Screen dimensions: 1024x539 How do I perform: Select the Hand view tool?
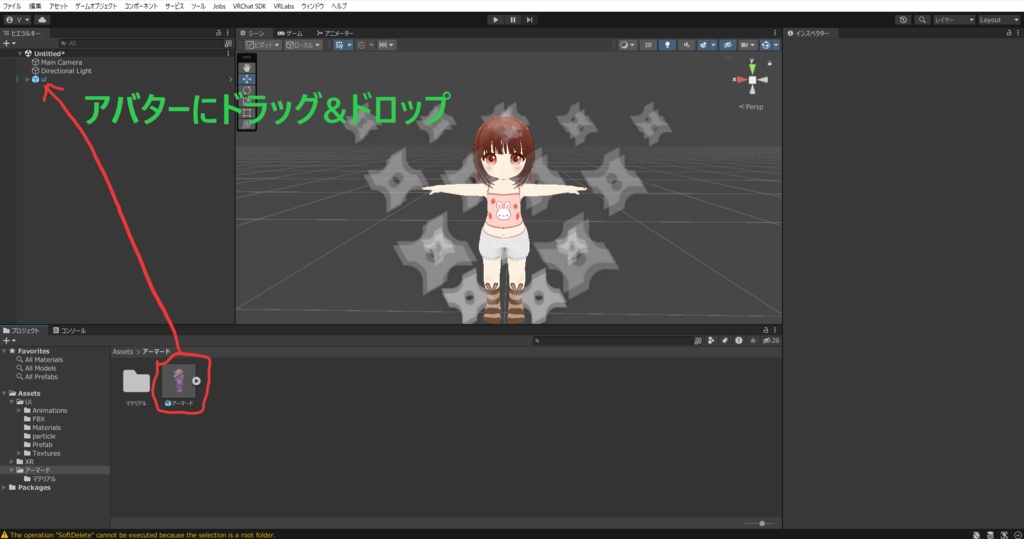point(247,67)
